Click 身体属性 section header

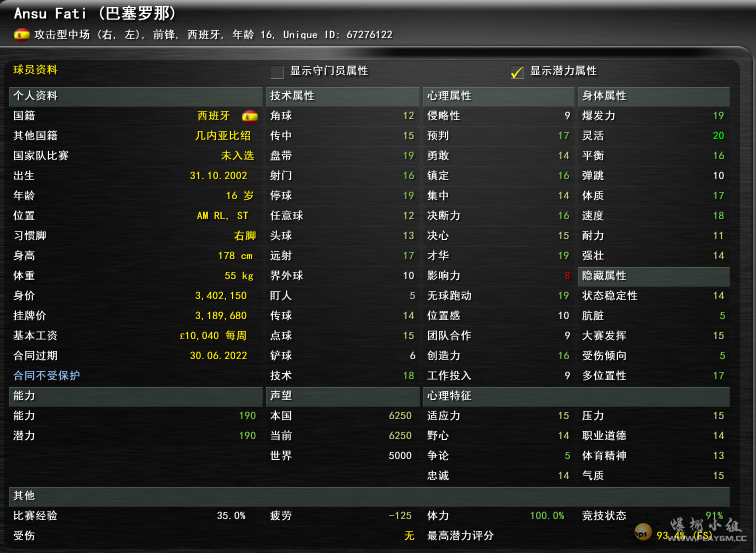[654, 96]
